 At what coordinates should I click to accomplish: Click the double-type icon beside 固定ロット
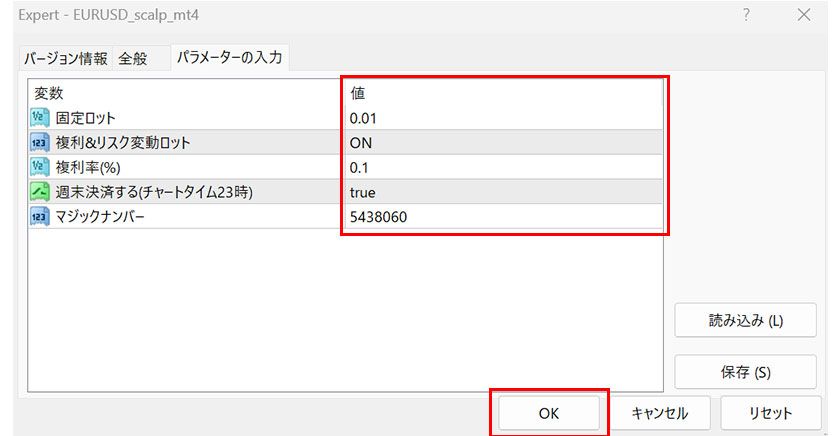[40, 118]
